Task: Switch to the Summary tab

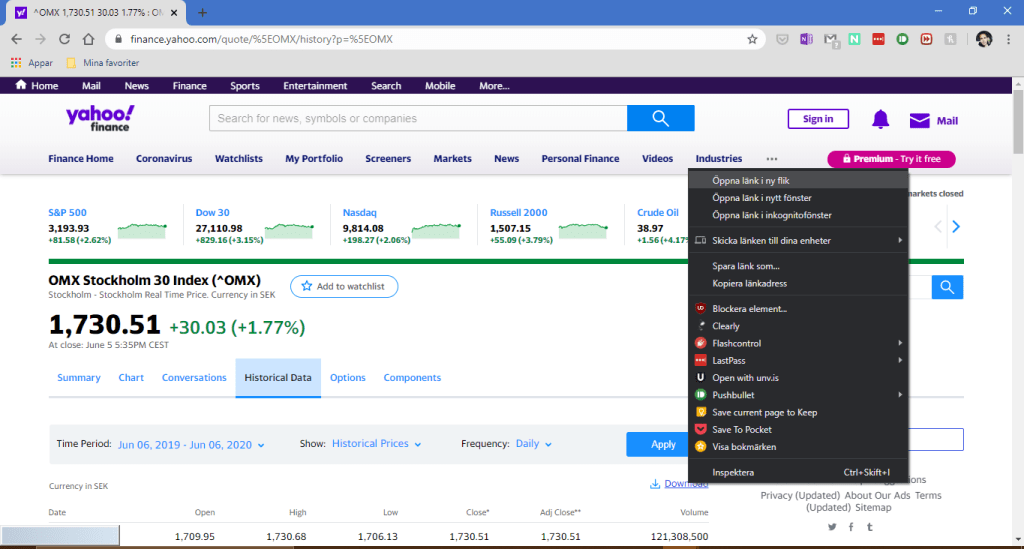Action: click(79, 378)
